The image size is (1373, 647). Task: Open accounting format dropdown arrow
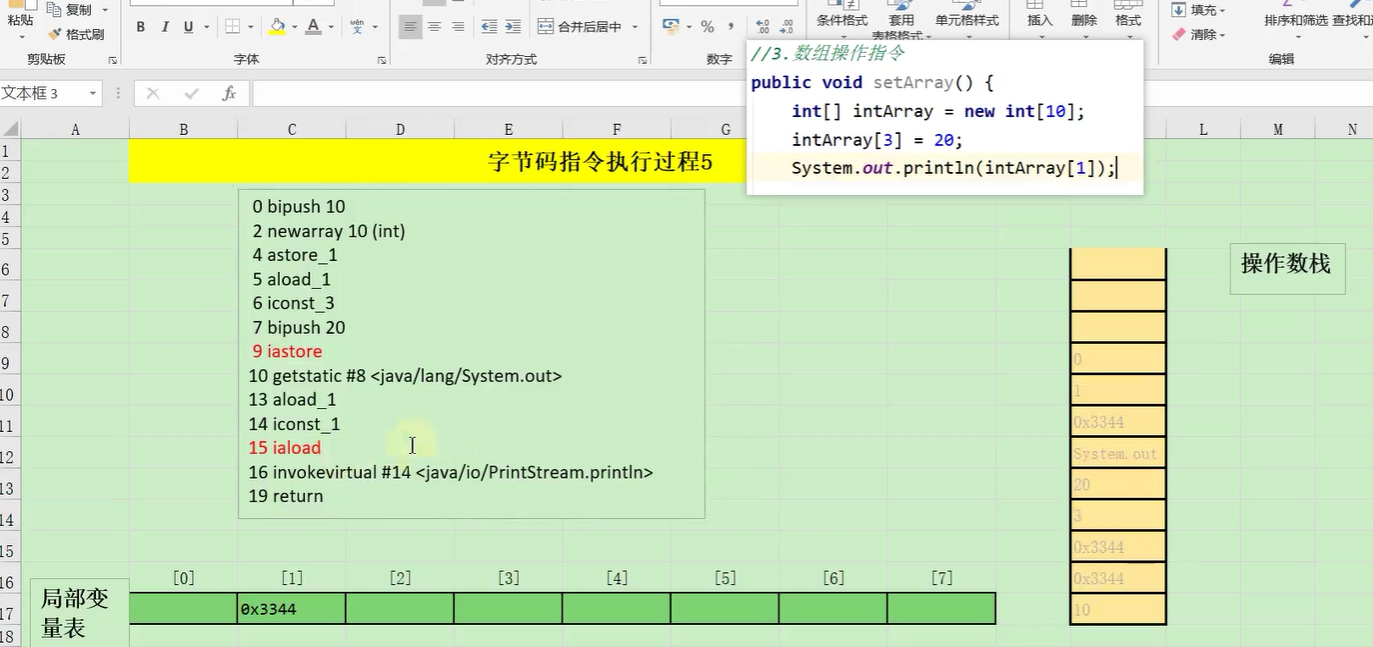(x=687, y=27)
